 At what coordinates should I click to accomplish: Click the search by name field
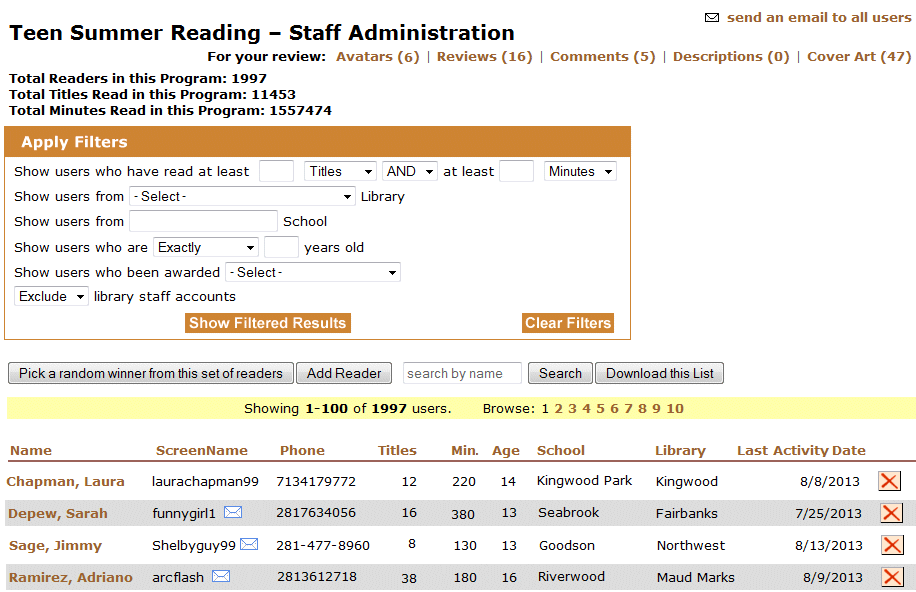coord(462,373)
